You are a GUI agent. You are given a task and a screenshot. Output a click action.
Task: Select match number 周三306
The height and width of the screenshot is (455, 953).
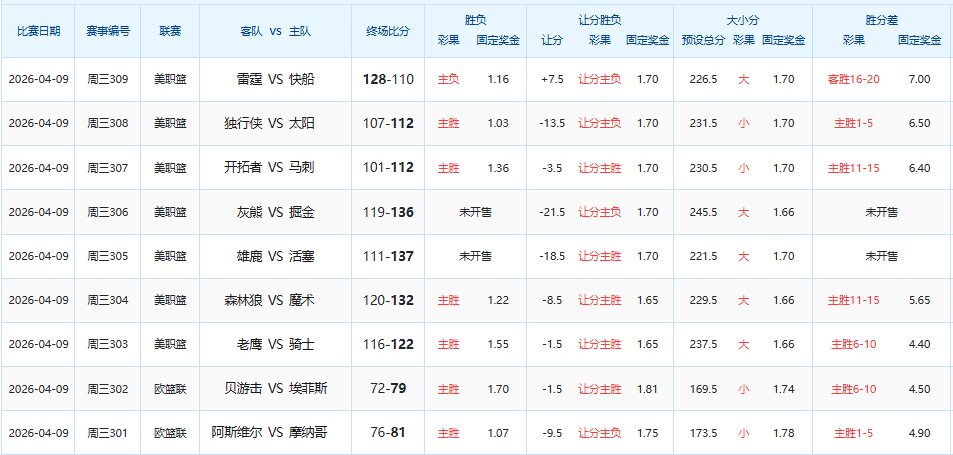tap(108, 212)
